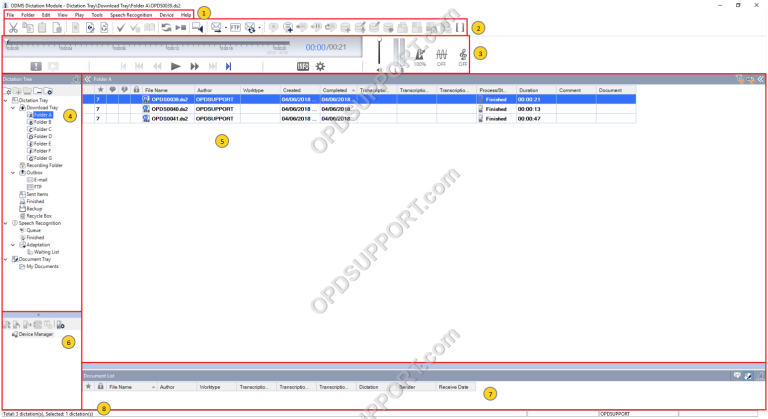Select Folder G in Dictation Tree
The width and height of the screenshot is (768, 419).
pyautogui.click(x=43, y=158)
